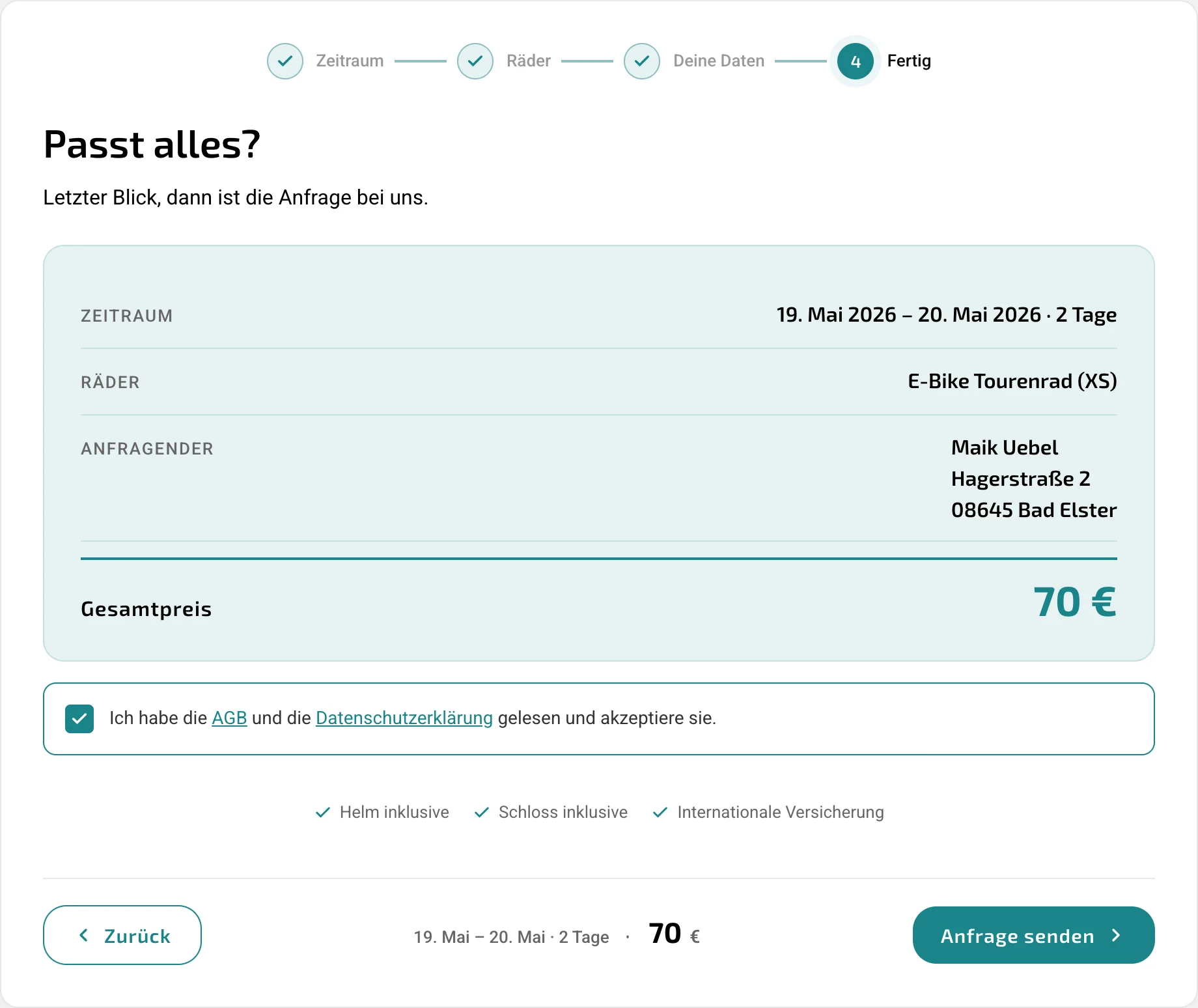Go back with the Zurück button
Image resolution: width=1198 pixels, height=1008 pixels.
coord(122,935)
